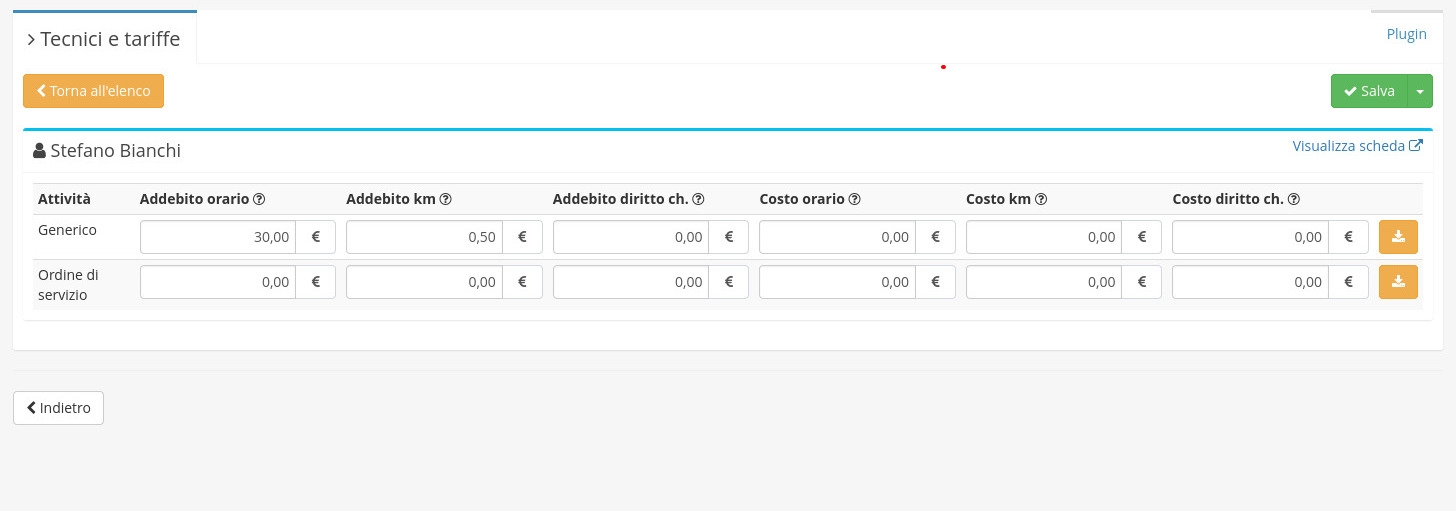Click the help icon beside Addebito diritto ch.
Viewport: 1456px width, 511px height.
click(x=698, y=199)
